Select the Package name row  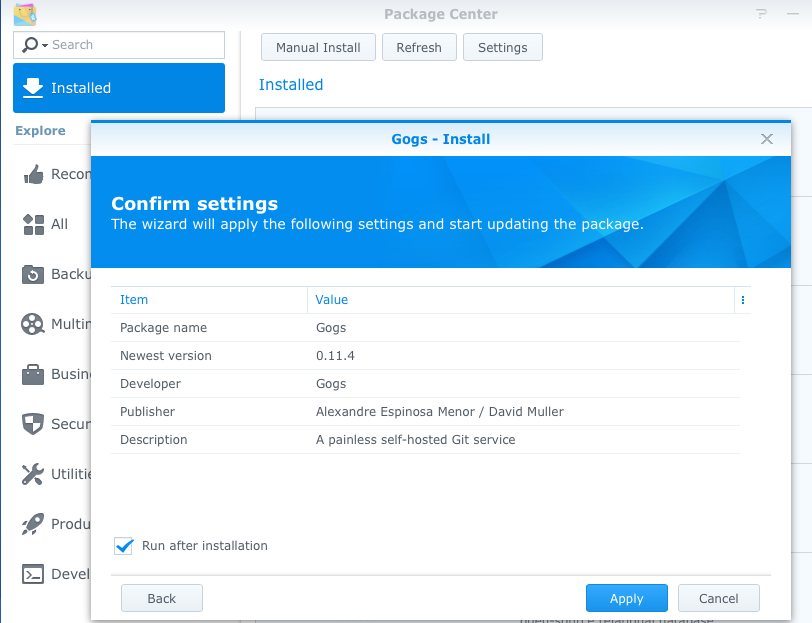425,328
